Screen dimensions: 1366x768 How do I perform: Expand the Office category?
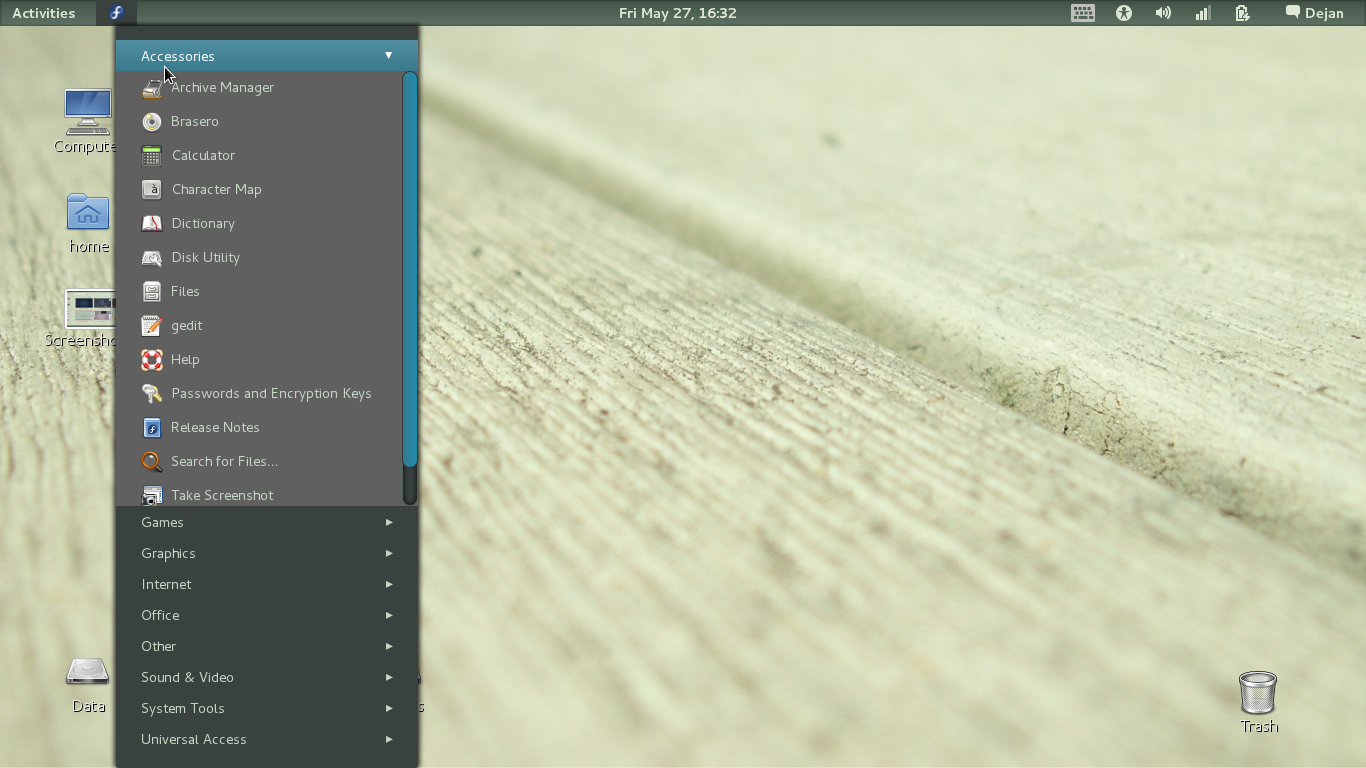[x=267, y=615]
